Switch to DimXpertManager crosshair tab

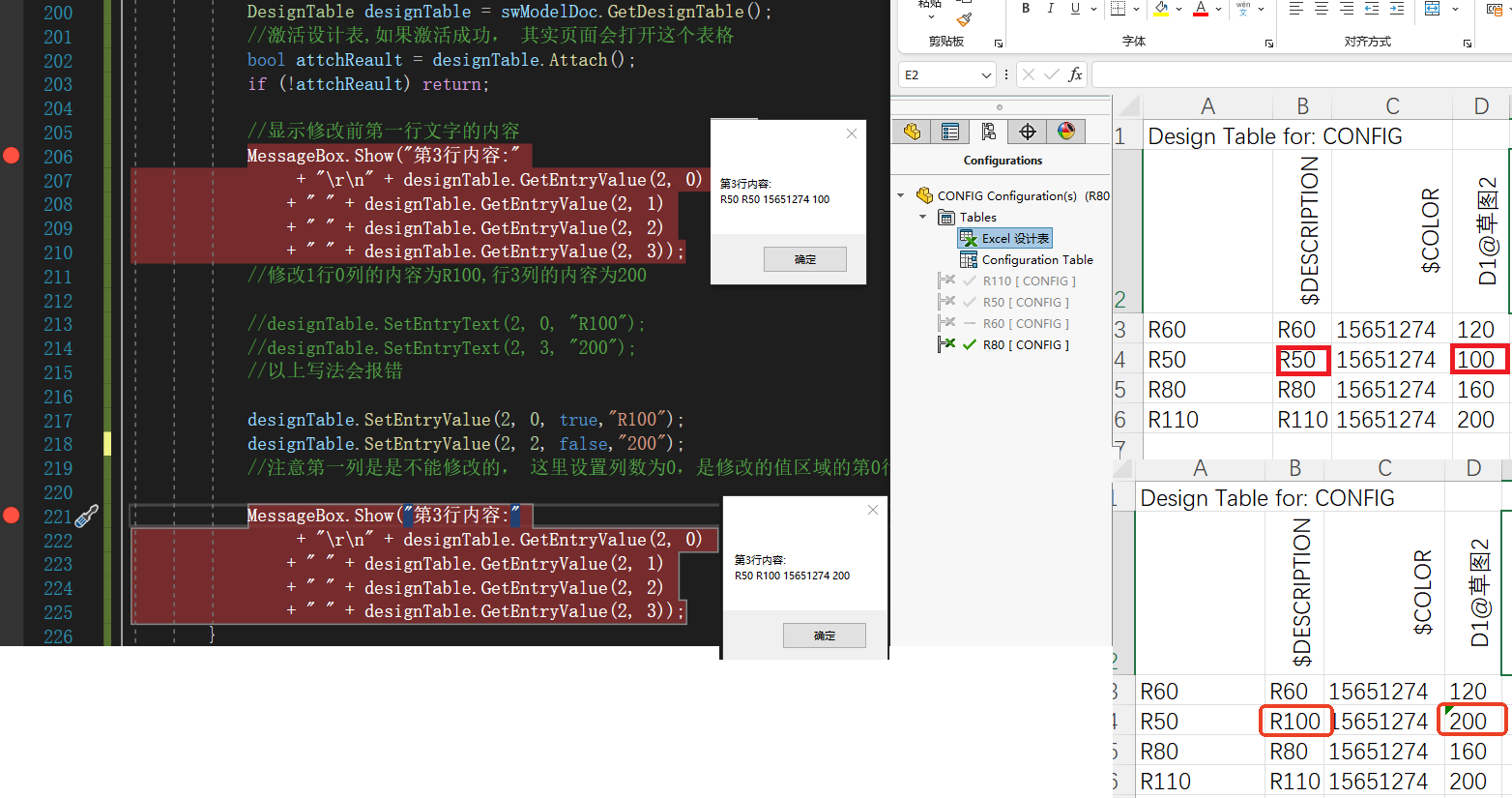point(1028,132)
